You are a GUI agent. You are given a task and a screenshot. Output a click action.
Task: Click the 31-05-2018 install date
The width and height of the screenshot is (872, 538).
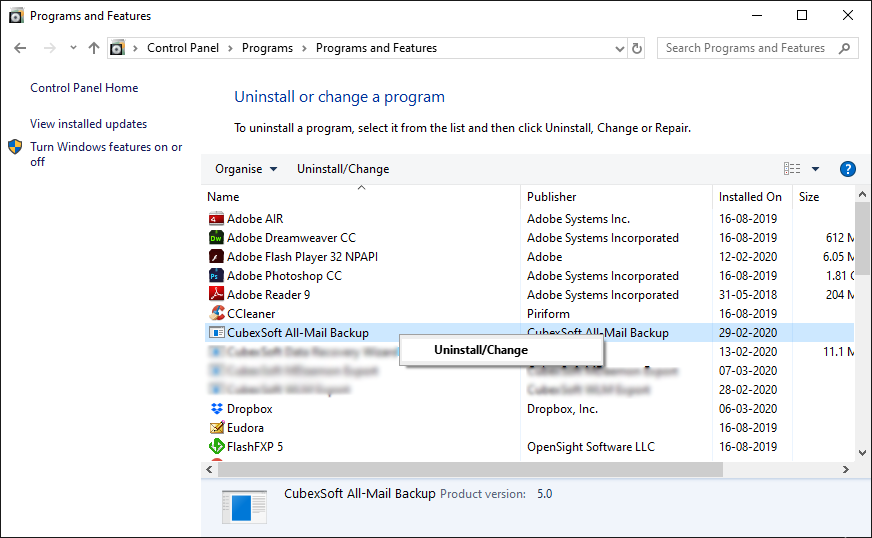747,294
